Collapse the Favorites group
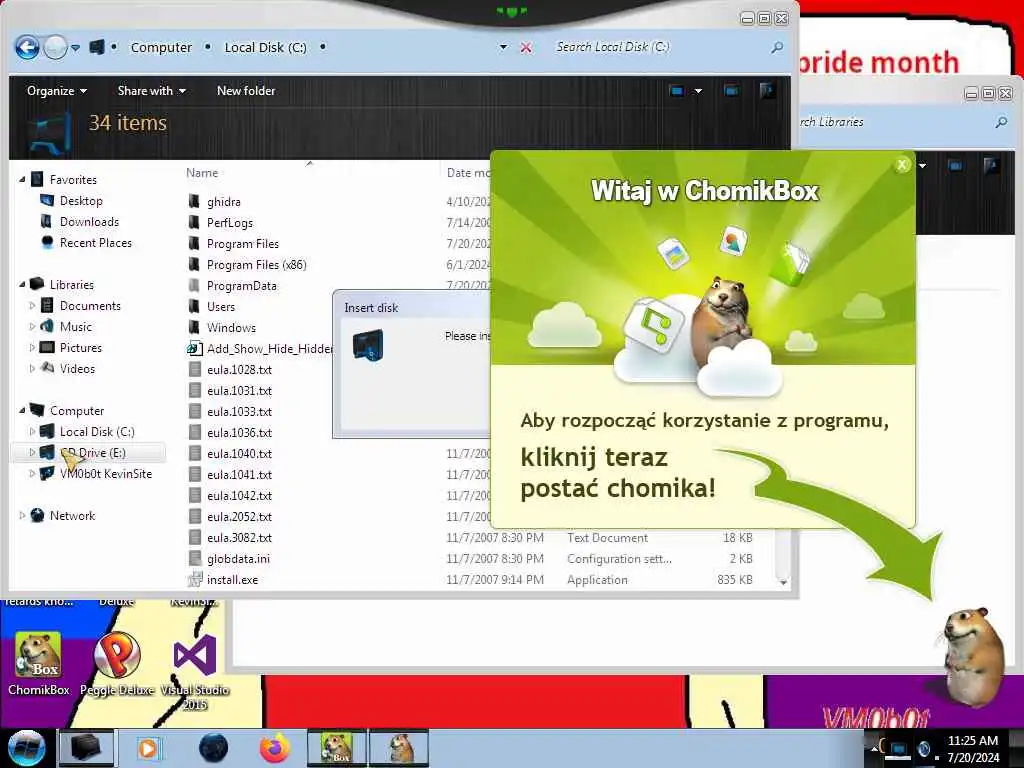 (22, 179)
